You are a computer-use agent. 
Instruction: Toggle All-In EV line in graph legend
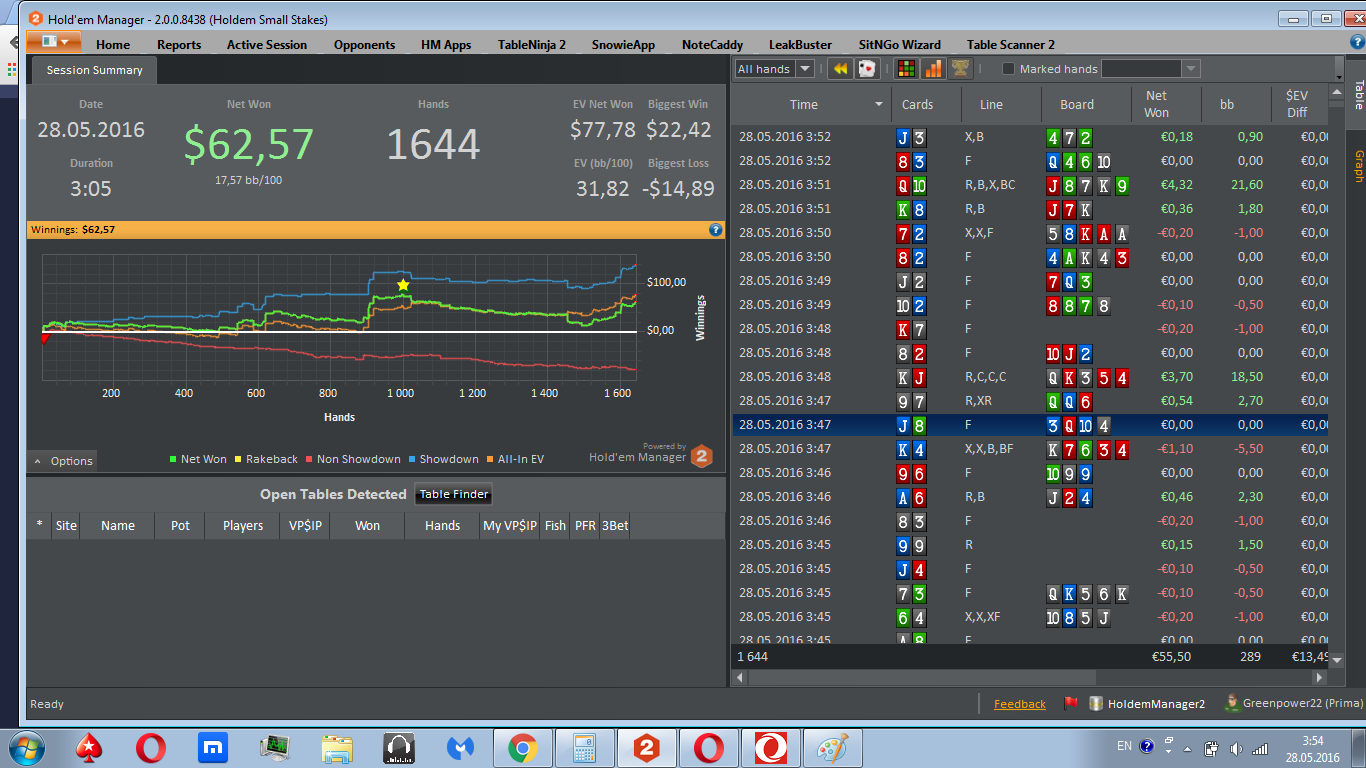point(516,459)
